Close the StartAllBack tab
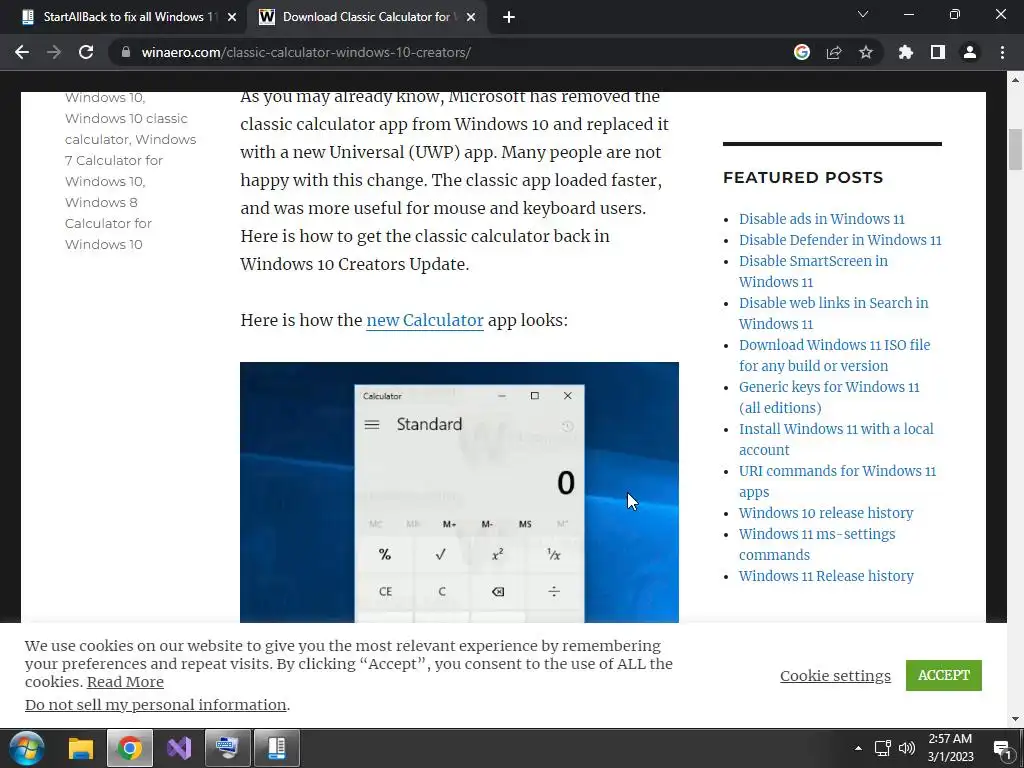This screenshot has height=768, width=1024. [232, 17]
